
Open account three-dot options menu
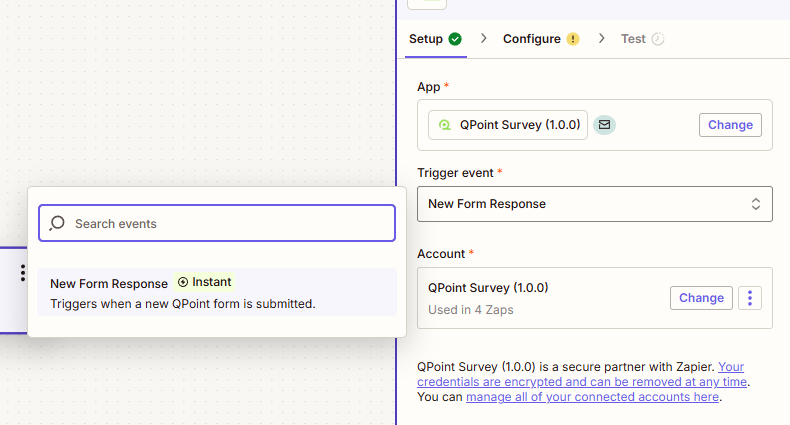750,298
